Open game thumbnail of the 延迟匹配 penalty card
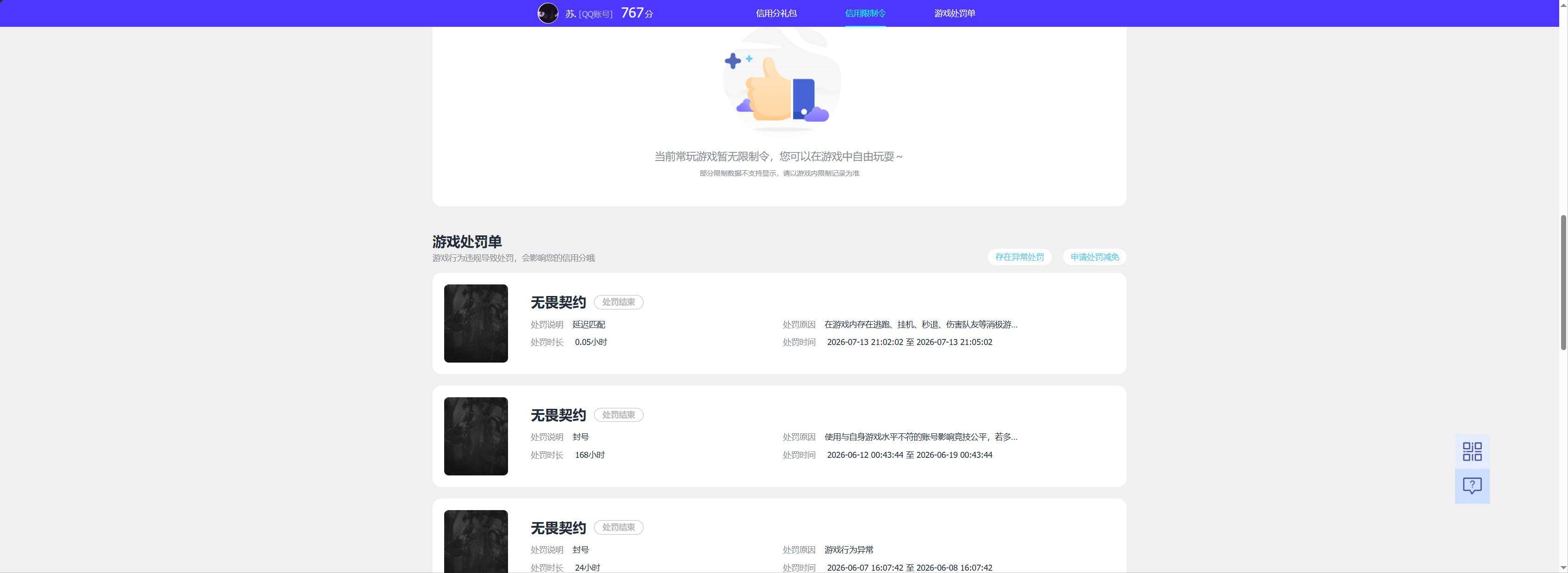The width and height of the screenshot is (1568, 573). click(476, 324)
